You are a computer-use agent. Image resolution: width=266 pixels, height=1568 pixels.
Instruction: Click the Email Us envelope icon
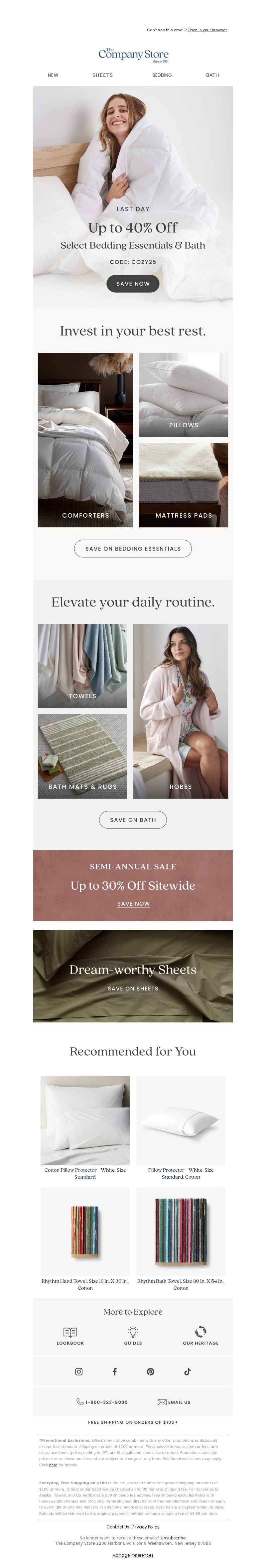point(162,1402)
